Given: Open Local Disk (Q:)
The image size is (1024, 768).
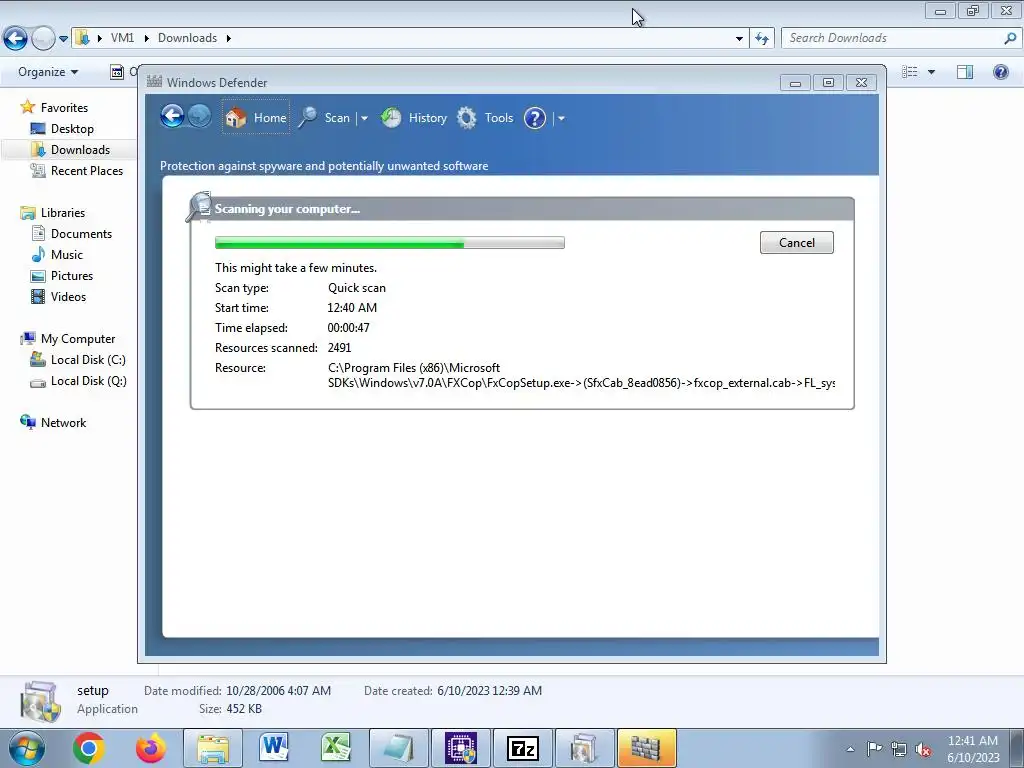Looking at the screenshot, I should [x=88, y=381].
